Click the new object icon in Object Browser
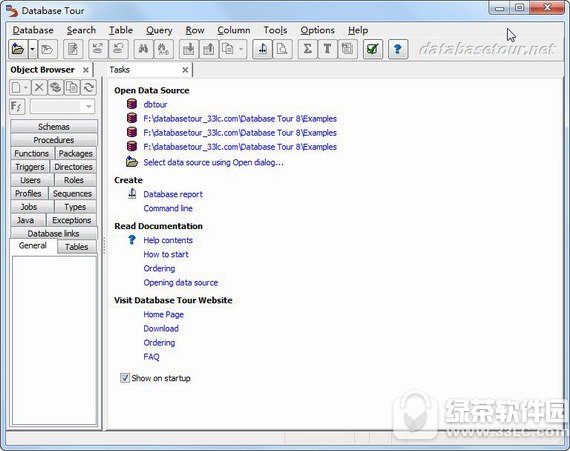Screen dimensions: 570x451 [16, 88]
